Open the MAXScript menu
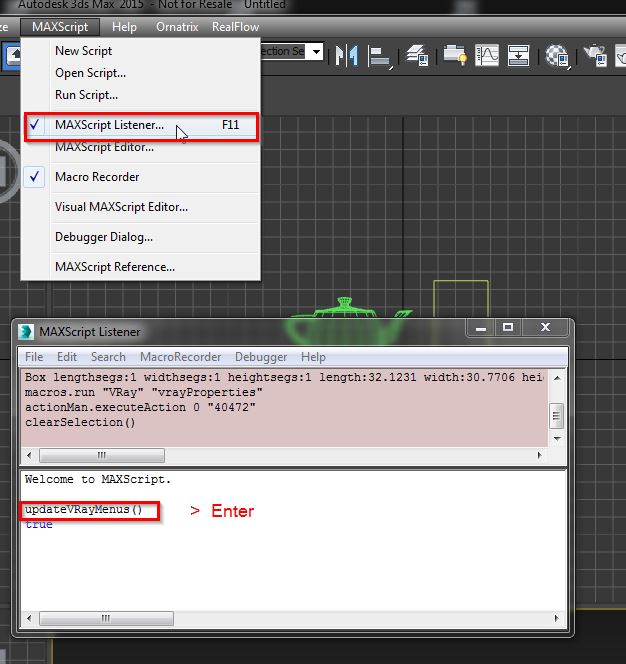626x664 pixels. tap(60, 27)
